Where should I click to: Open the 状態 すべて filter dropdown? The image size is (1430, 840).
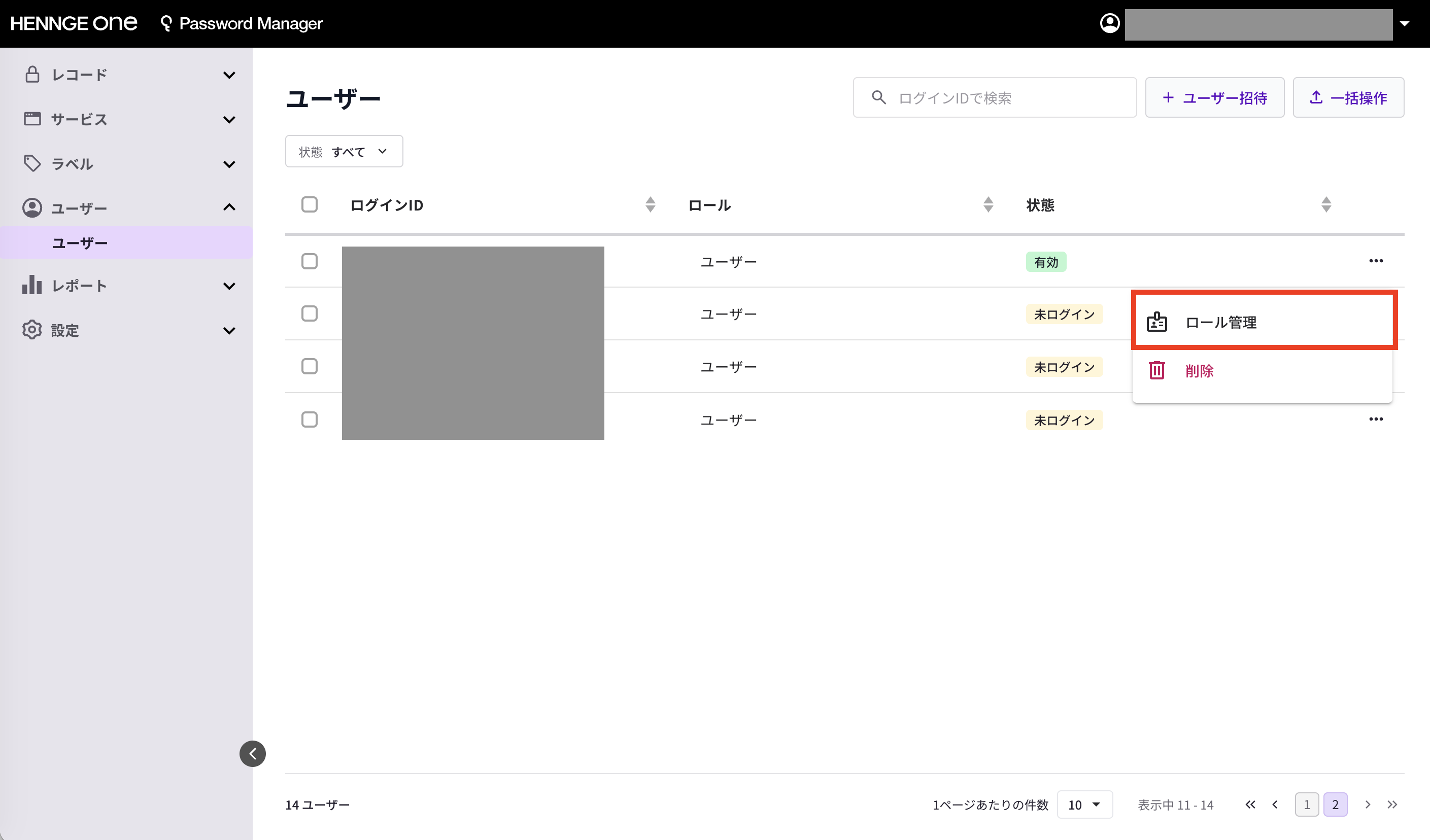pos(344,151)
